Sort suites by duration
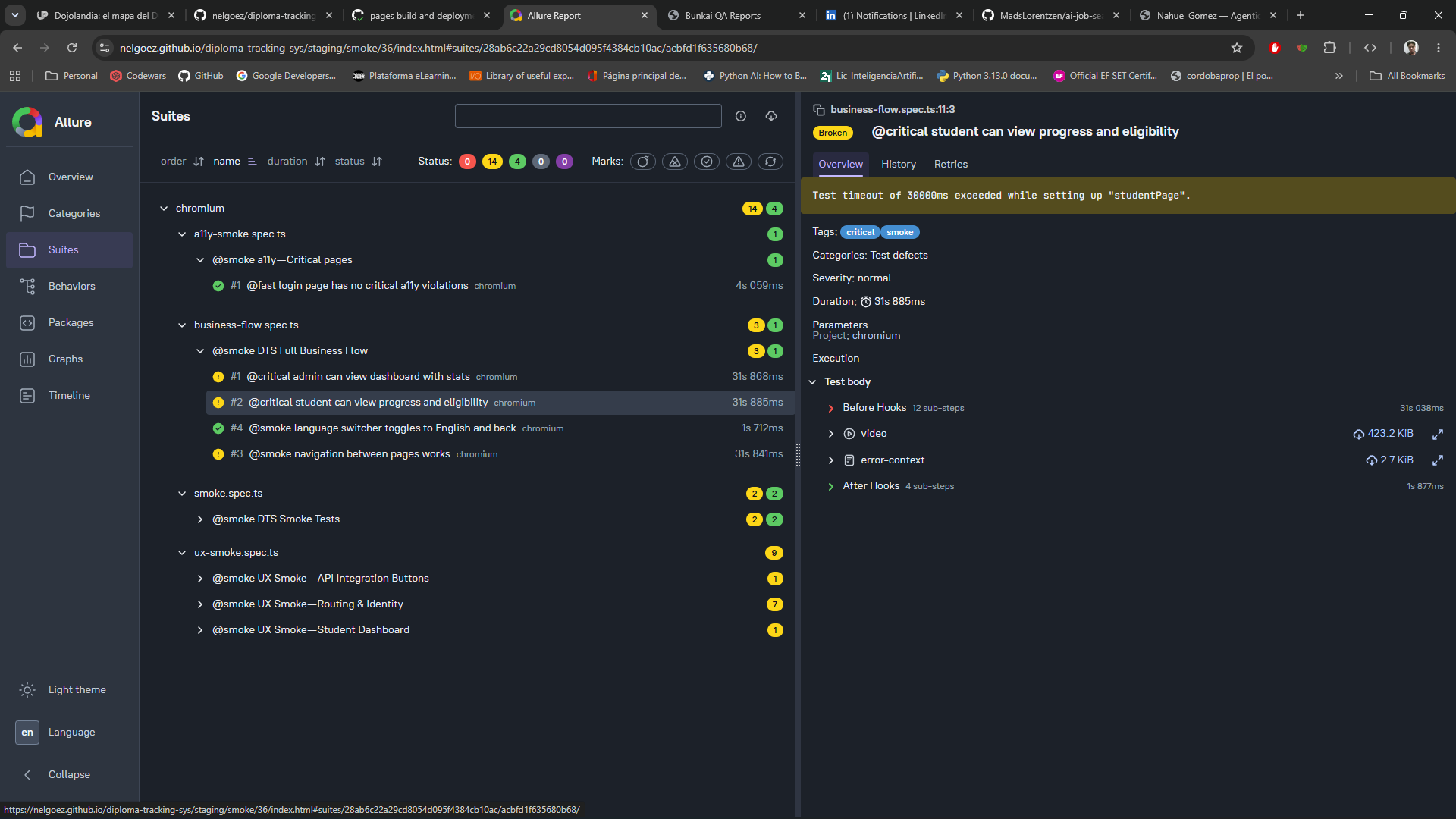Image resolution: width=1456 pixels, height=819 pixels. pos(296,162)
